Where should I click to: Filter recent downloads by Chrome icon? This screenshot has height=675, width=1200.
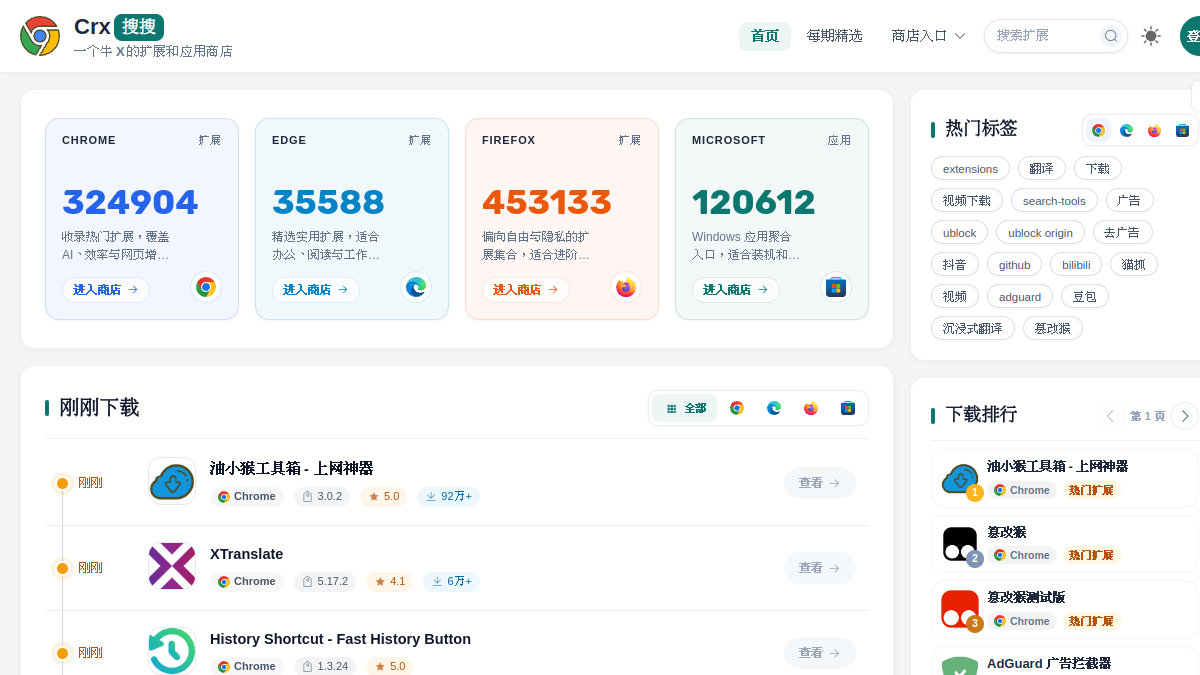tap(737, 408)
